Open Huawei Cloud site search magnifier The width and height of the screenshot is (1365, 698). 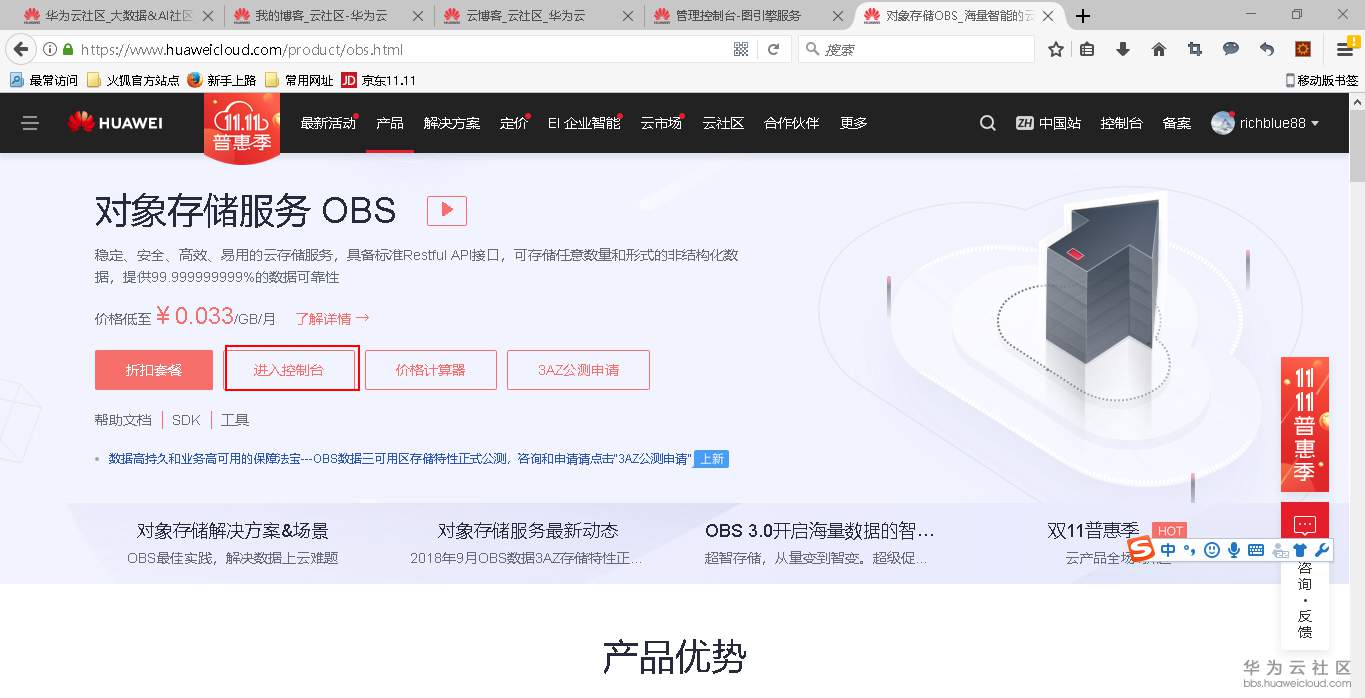tap(986, 122)
